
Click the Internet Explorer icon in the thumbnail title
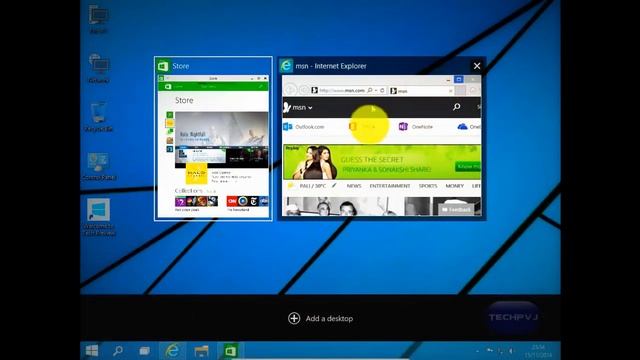[x=286, y=66]
